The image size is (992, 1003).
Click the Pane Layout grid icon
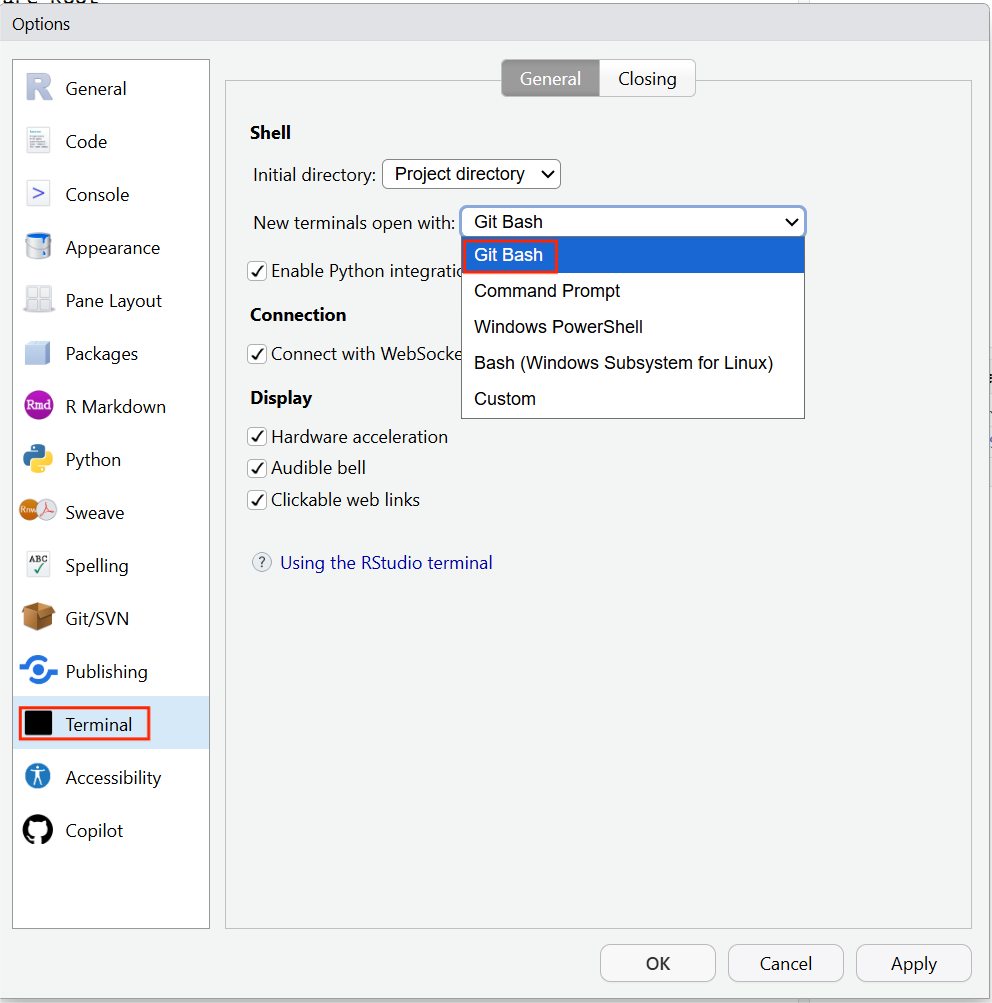38,299
